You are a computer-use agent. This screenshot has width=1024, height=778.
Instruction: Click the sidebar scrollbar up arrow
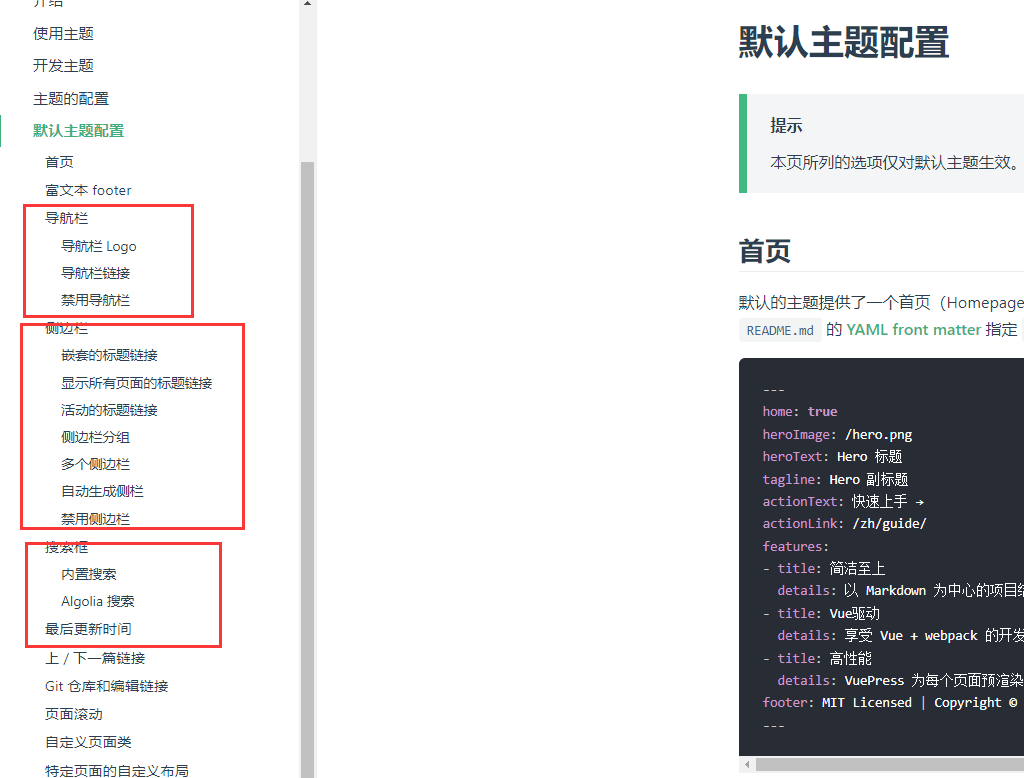pos(307,4)
